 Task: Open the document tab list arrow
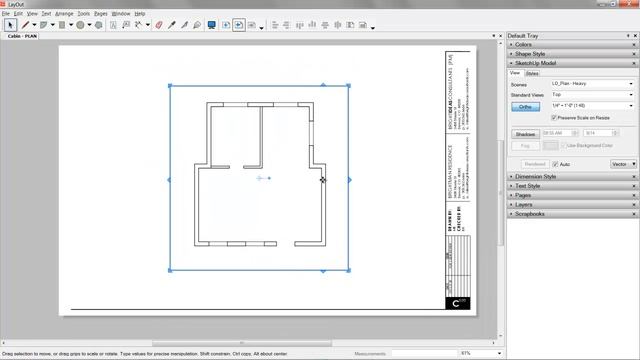[x=493, y=36]
